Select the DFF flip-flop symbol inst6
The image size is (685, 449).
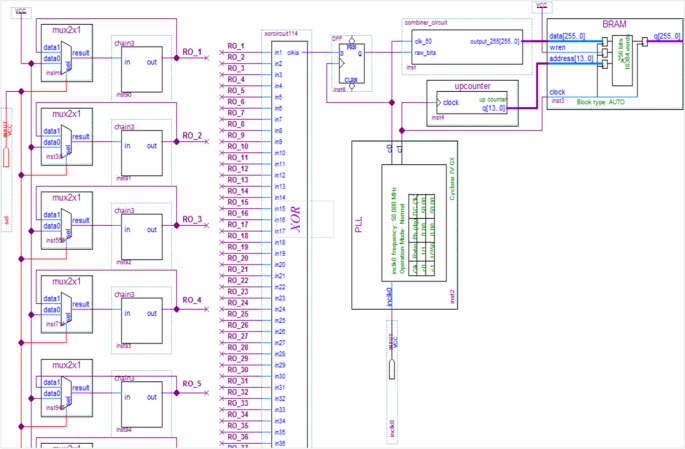(x=352, y=63)
